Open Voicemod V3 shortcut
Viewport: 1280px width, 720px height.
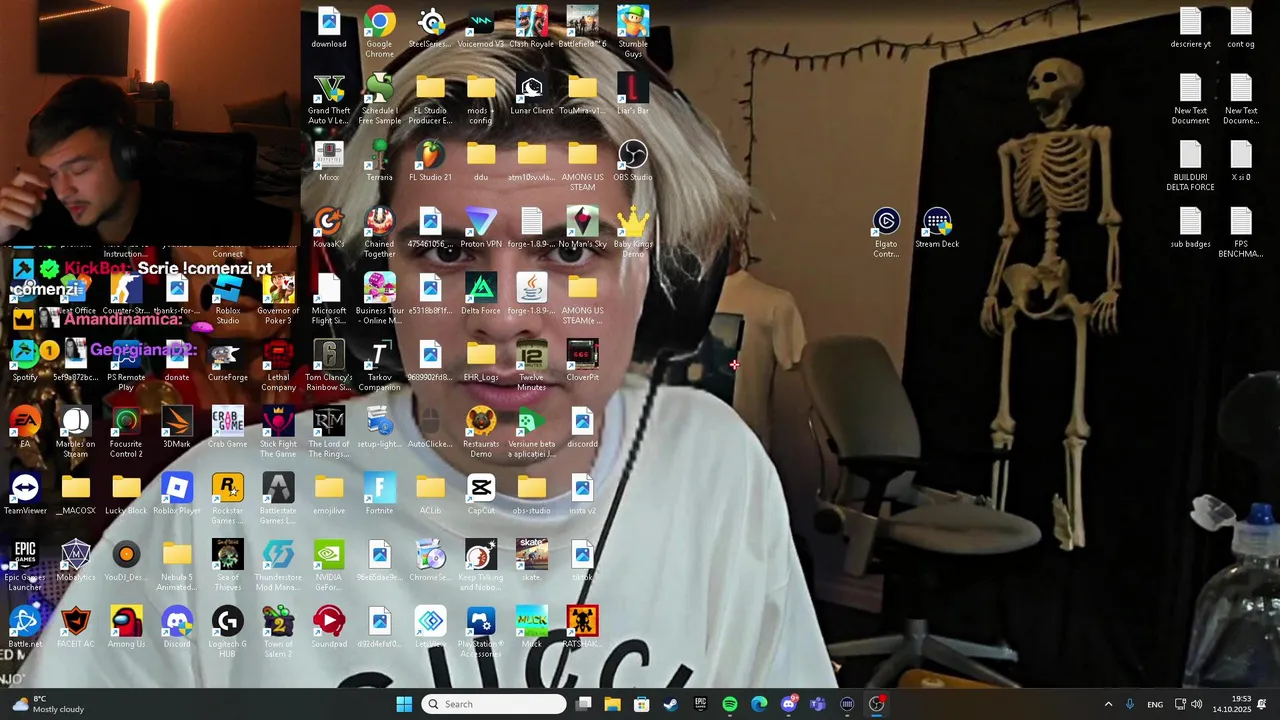pos(481,27)
